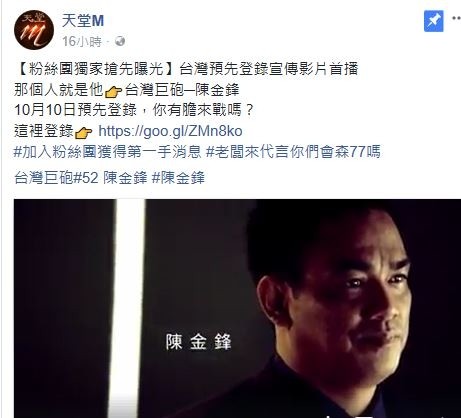
Task: Open the post options ellipsis menu
Action: [456, 18]
